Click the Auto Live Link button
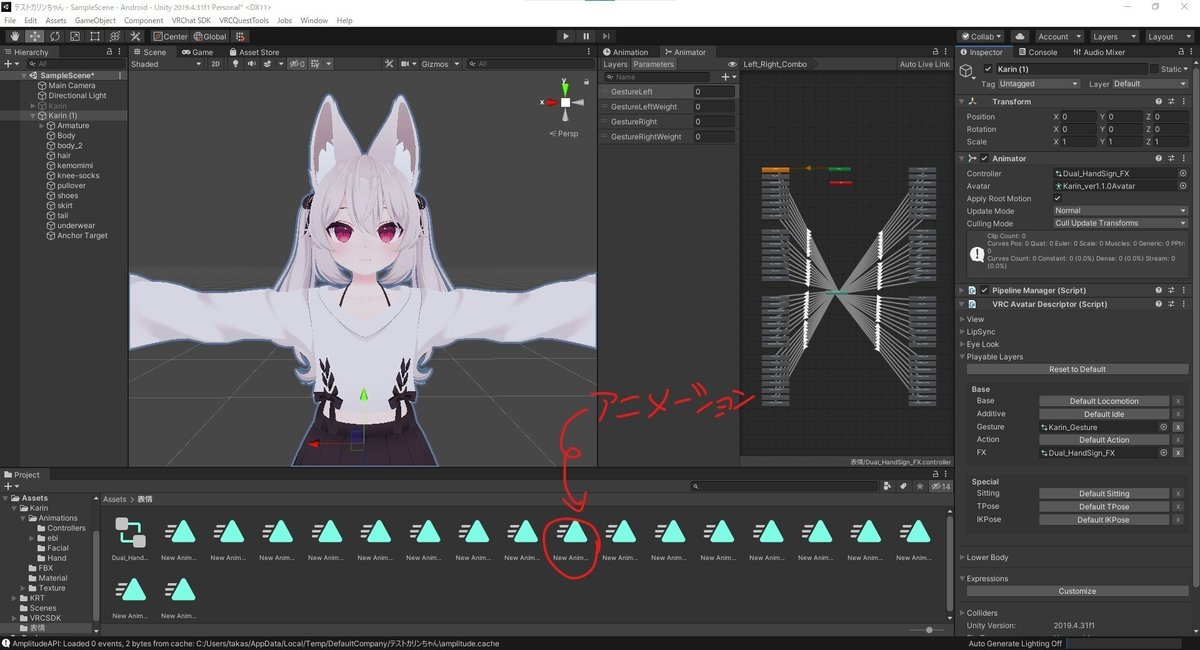This screenshot has width=1200, height=650. [x=924, y=64]
